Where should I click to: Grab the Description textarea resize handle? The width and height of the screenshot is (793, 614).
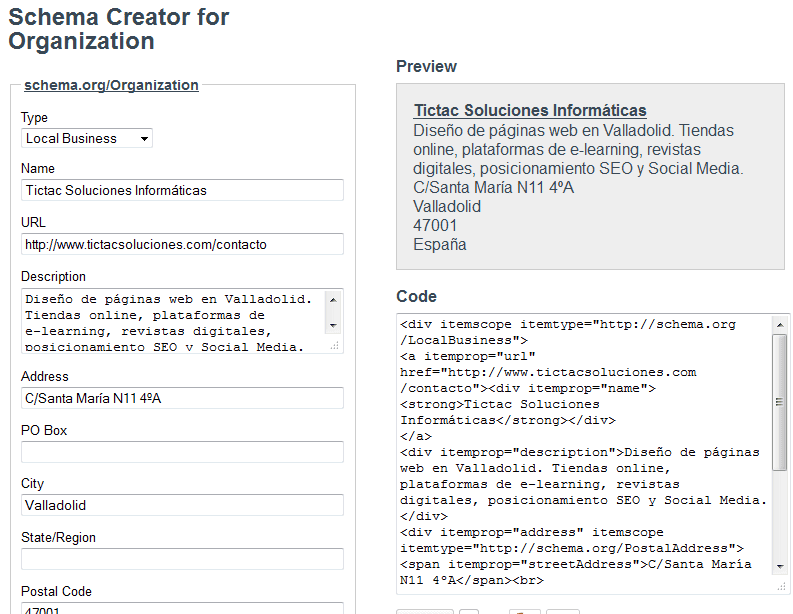click(335, 346)
